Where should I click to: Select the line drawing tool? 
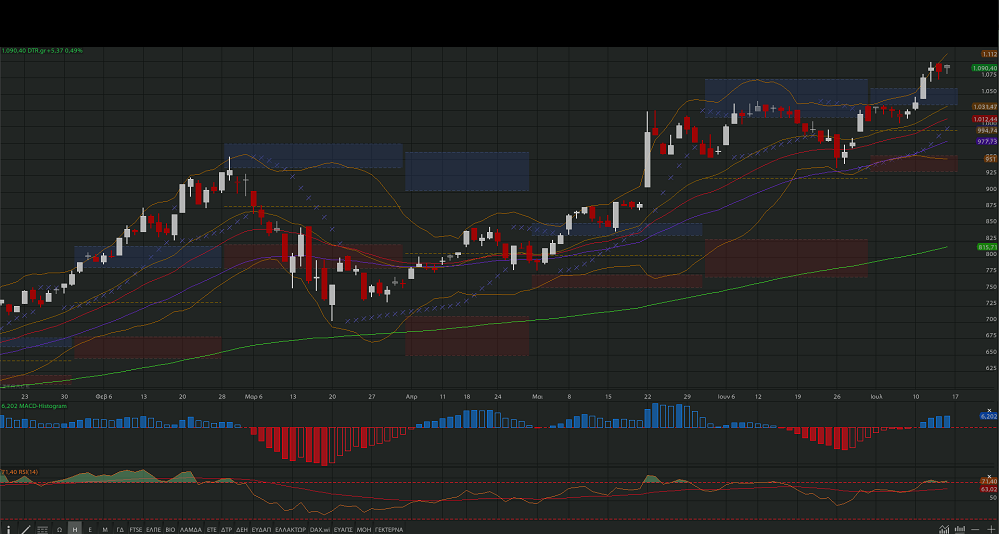tap(26, 530)
